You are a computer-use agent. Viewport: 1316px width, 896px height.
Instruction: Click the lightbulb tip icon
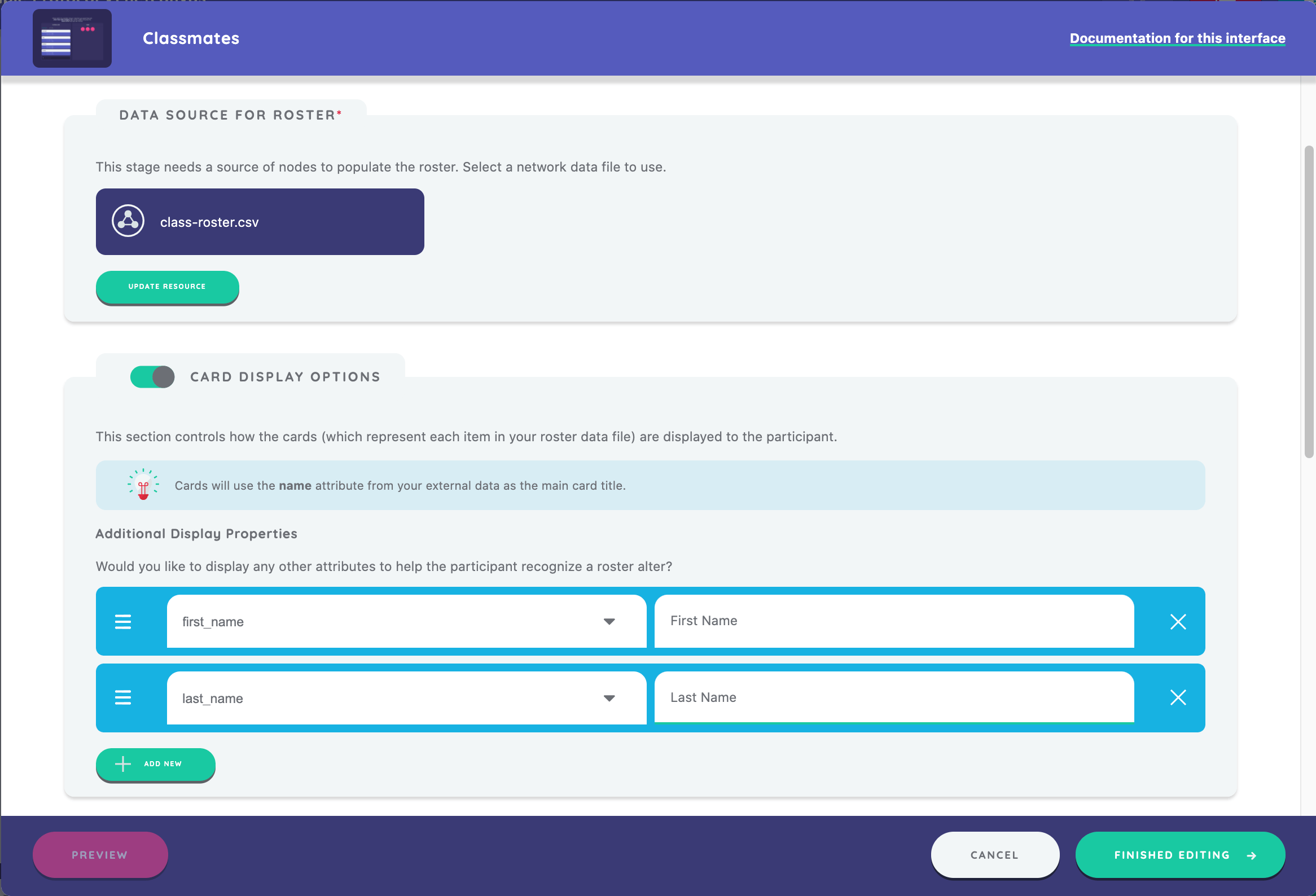click(x=143, y=485)
